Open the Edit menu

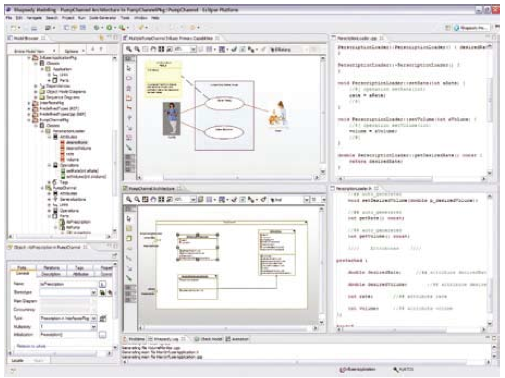19,18
